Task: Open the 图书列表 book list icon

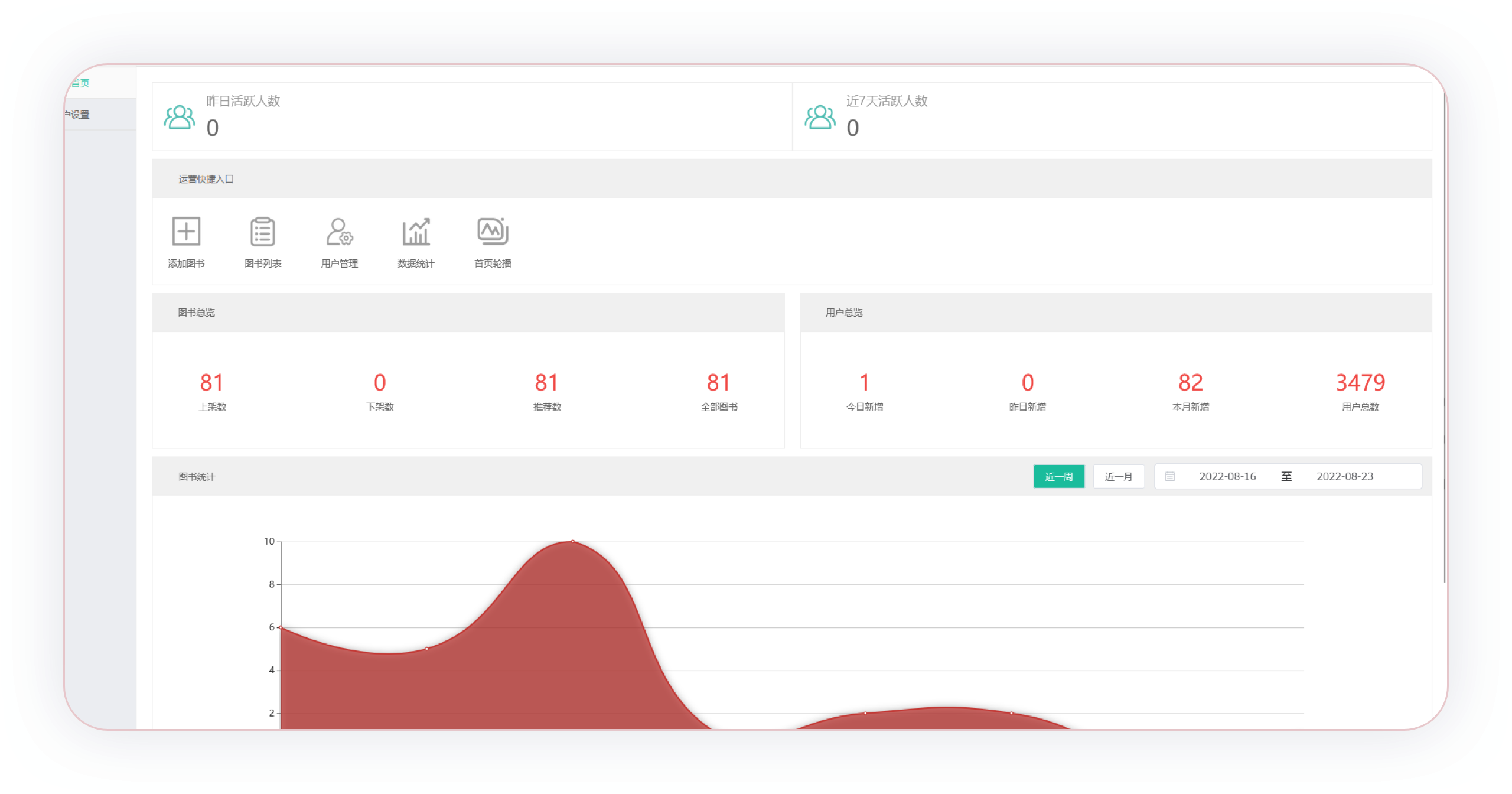Action: click(263, 231)
